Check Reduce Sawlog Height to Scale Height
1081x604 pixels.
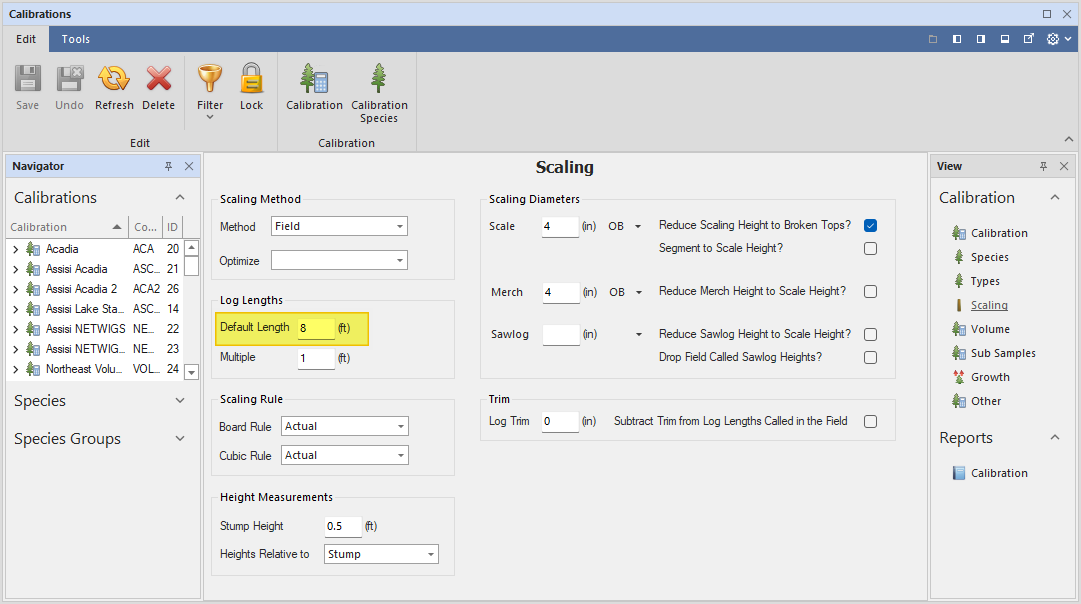click(870, 334)
